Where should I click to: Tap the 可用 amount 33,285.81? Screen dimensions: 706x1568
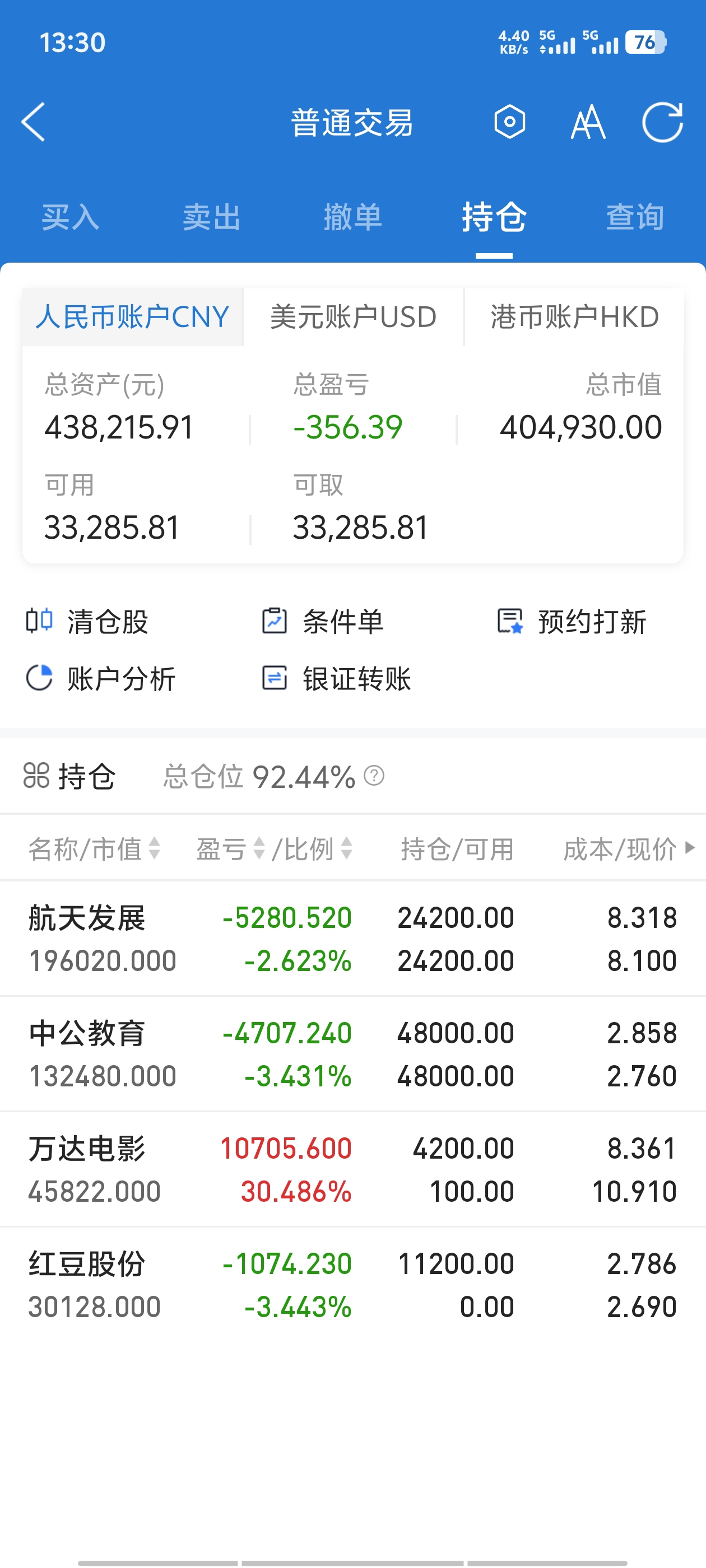(112, 527)
